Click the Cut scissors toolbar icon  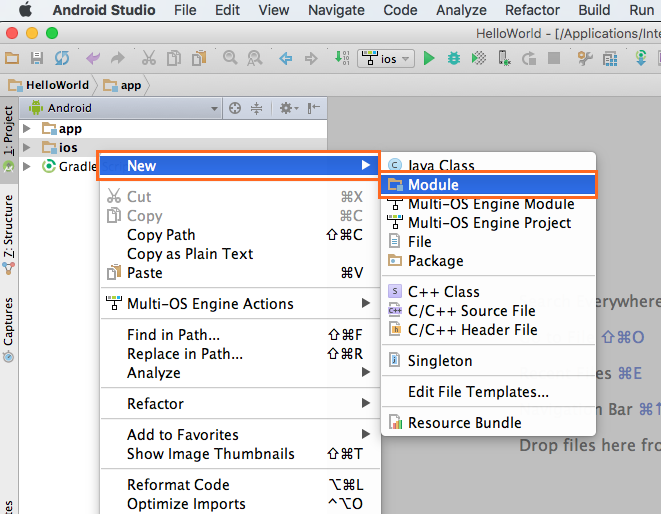pyautogui.click(x=149, y=58)
